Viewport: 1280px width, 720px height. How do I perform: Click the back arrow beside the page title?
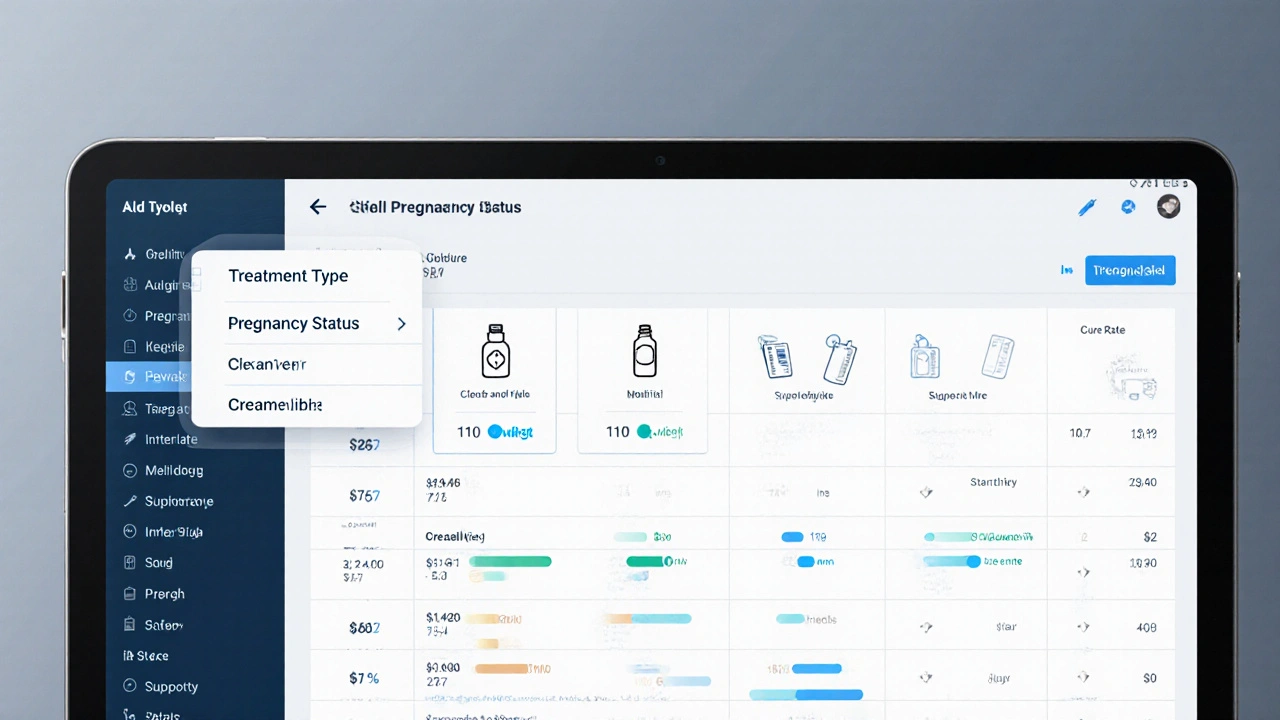coord(318,207)
